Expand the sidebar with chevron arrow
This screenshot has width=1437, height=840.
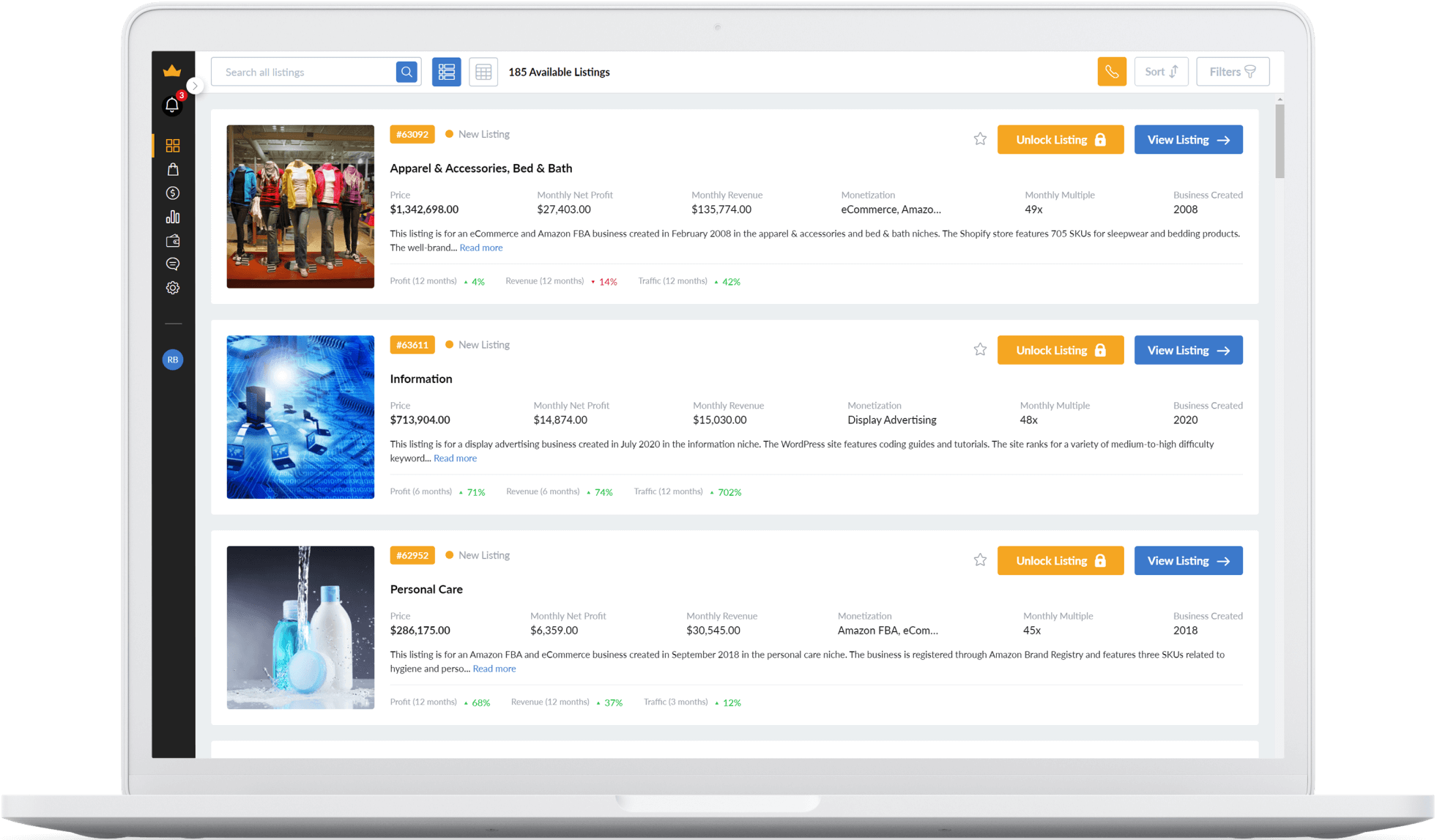click(x=195, y=86)
